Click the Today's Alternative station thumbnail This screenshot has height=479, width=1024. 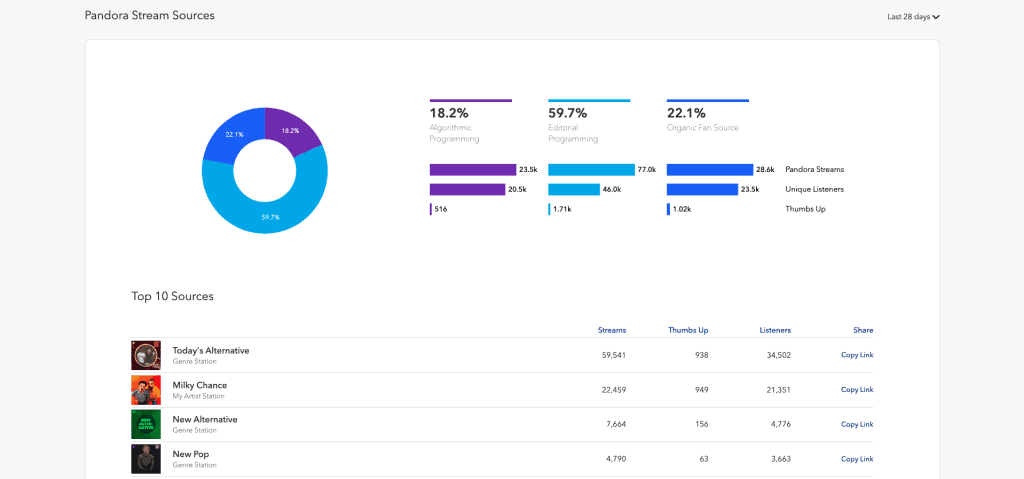(x=146, y=355)
